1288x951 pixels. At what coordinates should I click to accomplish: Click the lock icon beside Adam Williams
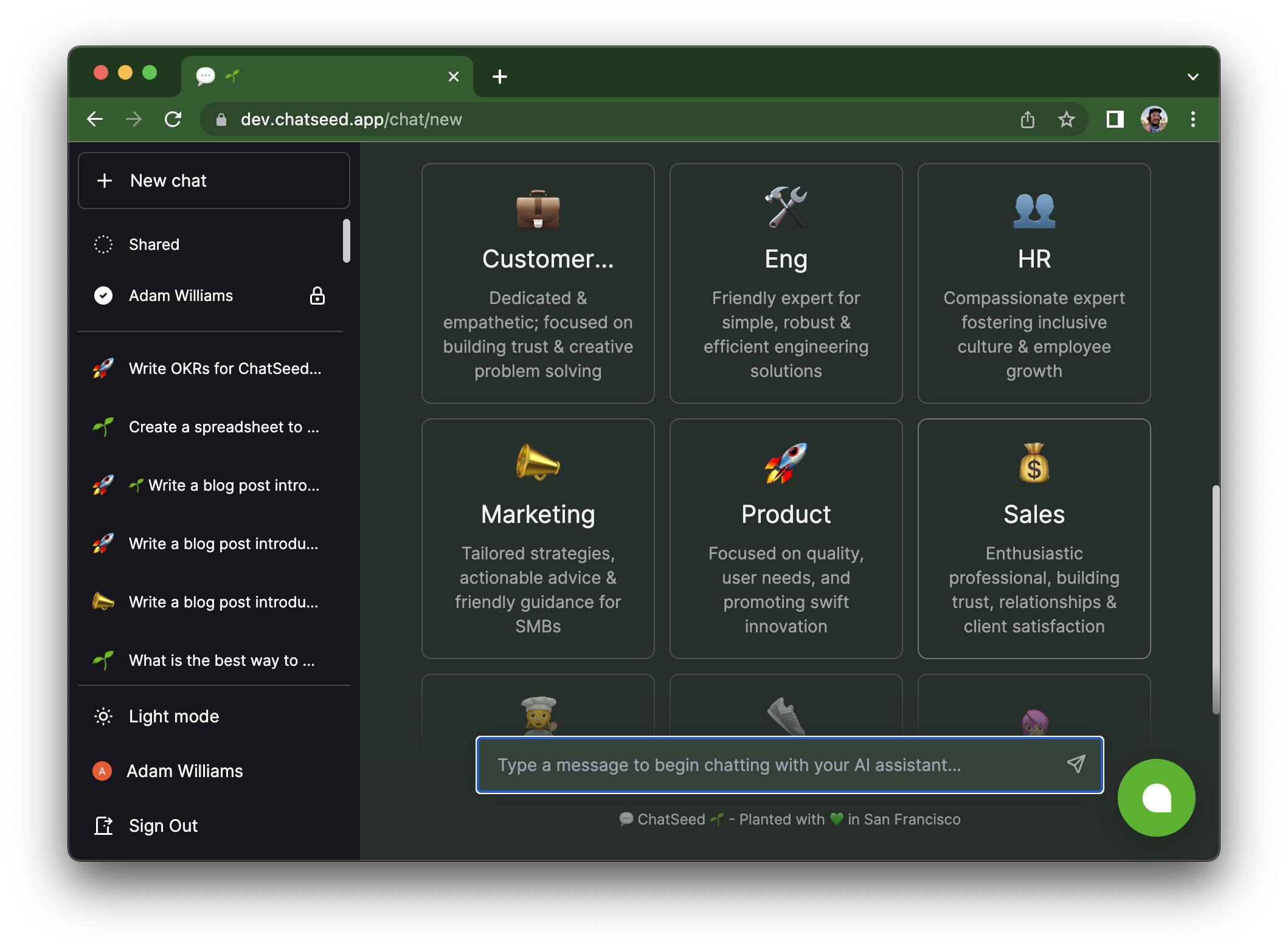point(317,296)
